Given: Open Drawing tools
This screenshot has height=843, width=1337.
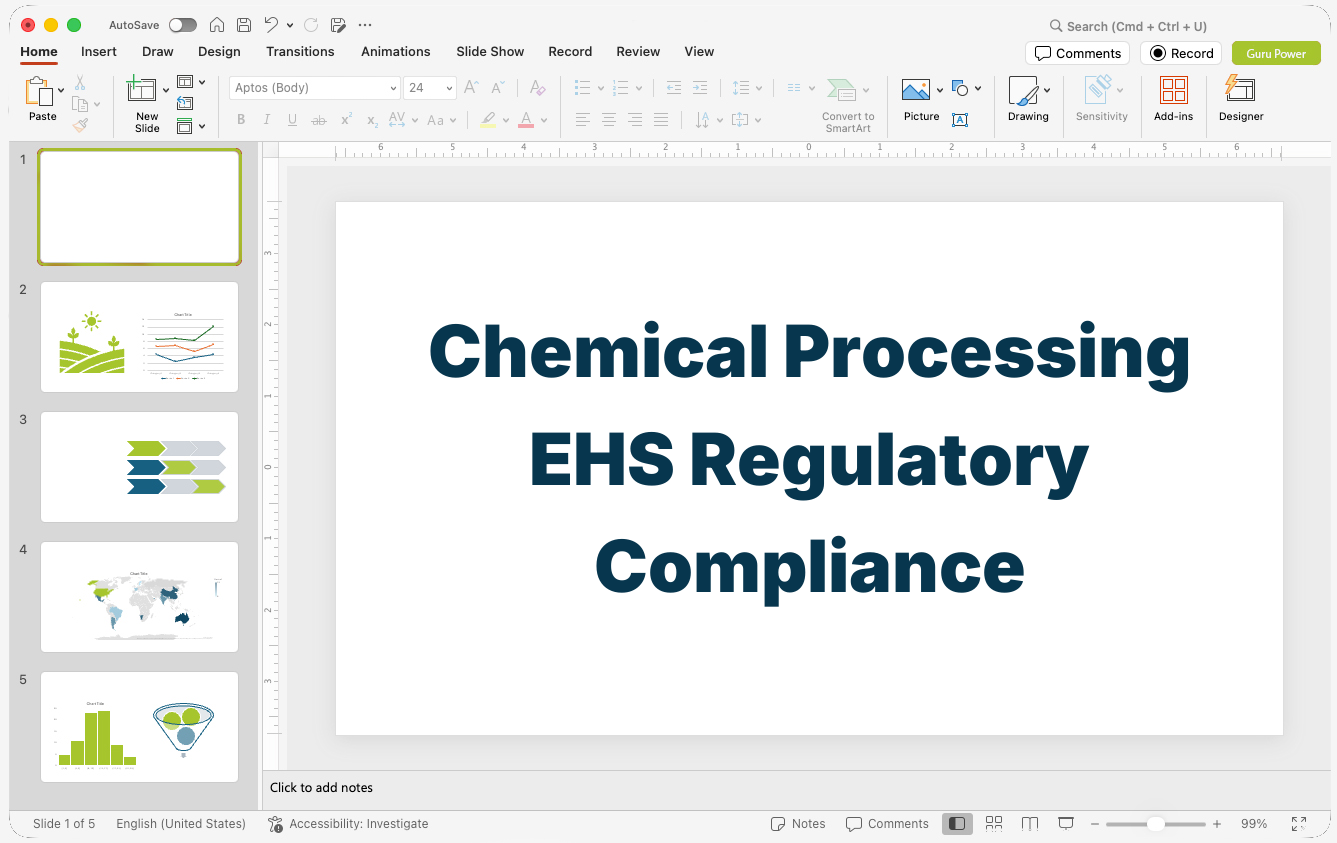Looking at the screenshot, I should [1024, 99].
